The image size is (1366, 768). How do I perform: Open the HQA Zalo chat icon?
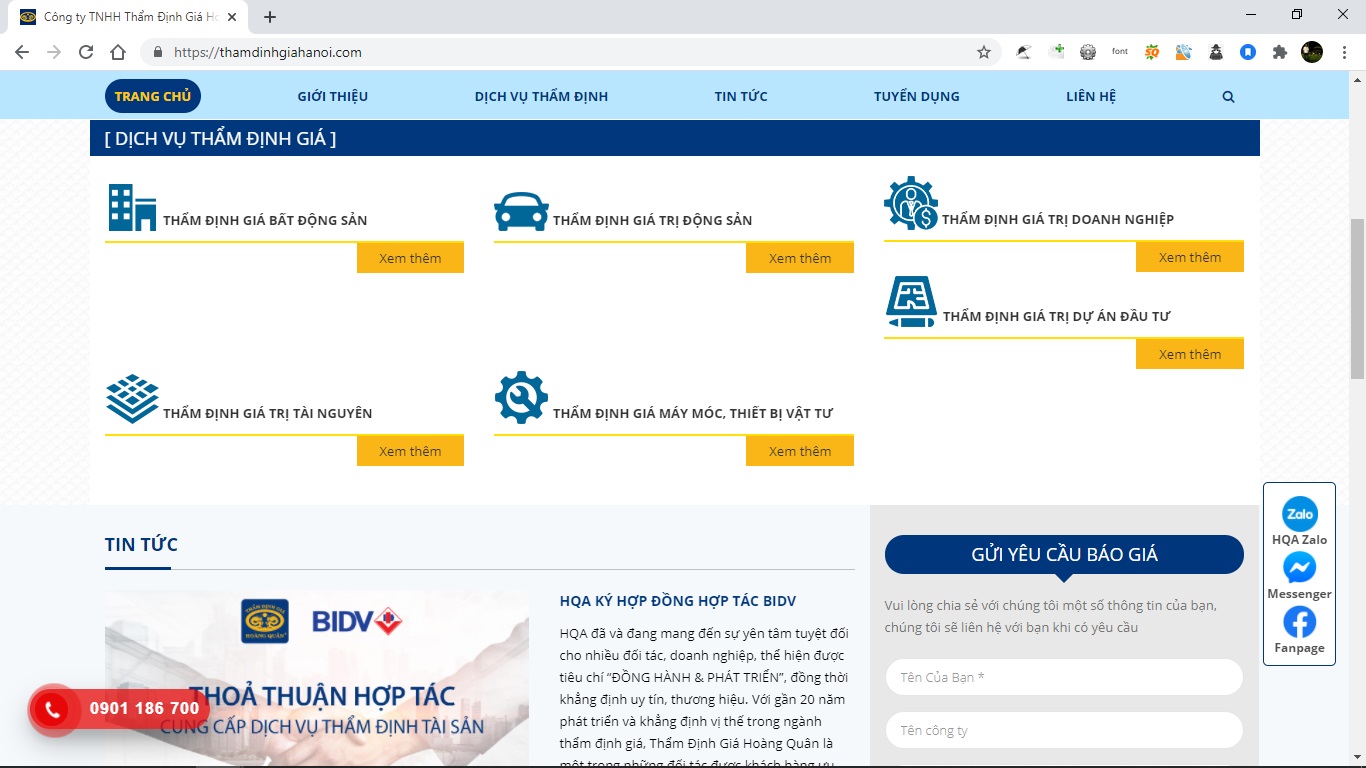[x=1300, y=514]
